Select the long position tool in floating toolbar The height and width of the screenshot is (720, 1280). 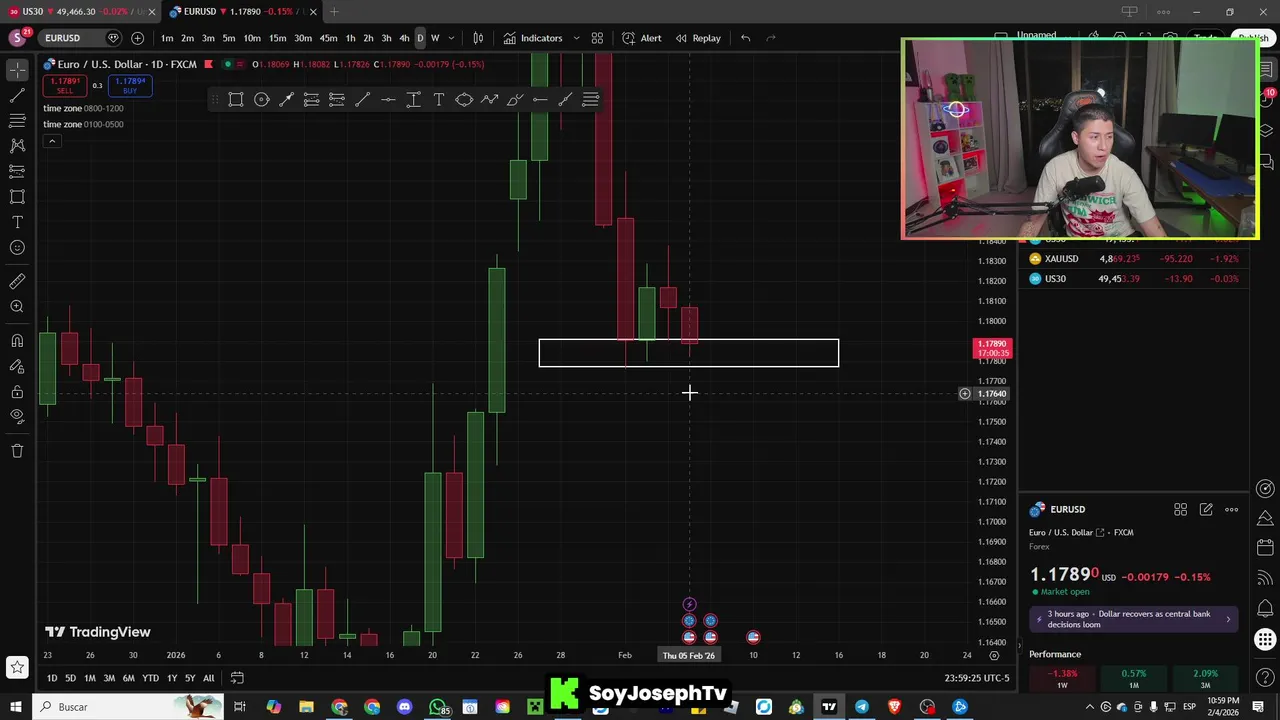(311, 99)
